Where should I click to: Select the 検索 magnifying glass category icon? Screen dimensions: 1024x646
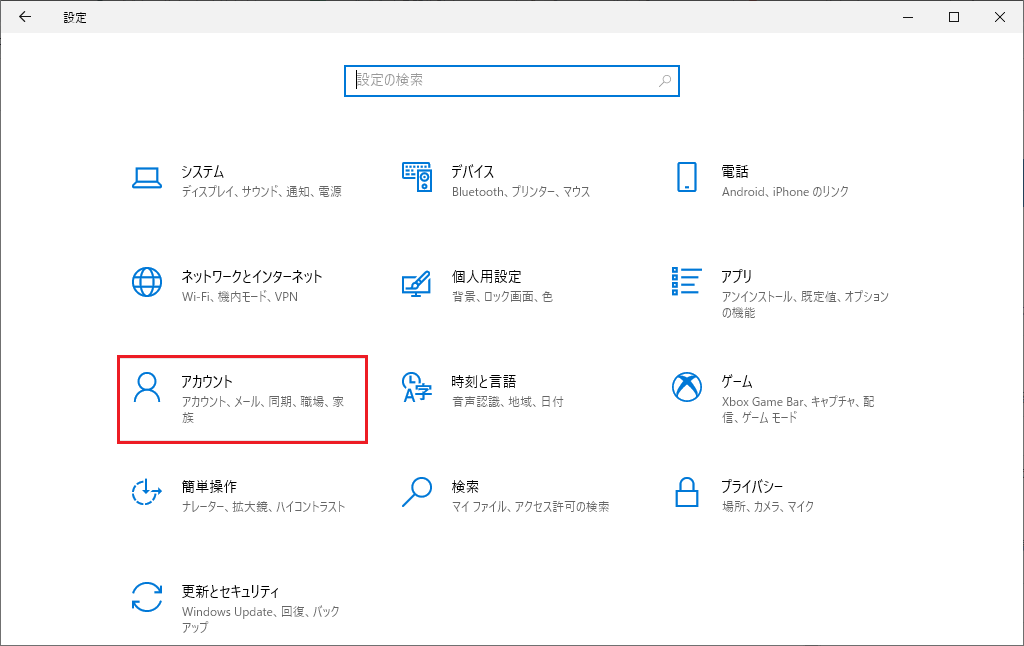click(416, 492)
